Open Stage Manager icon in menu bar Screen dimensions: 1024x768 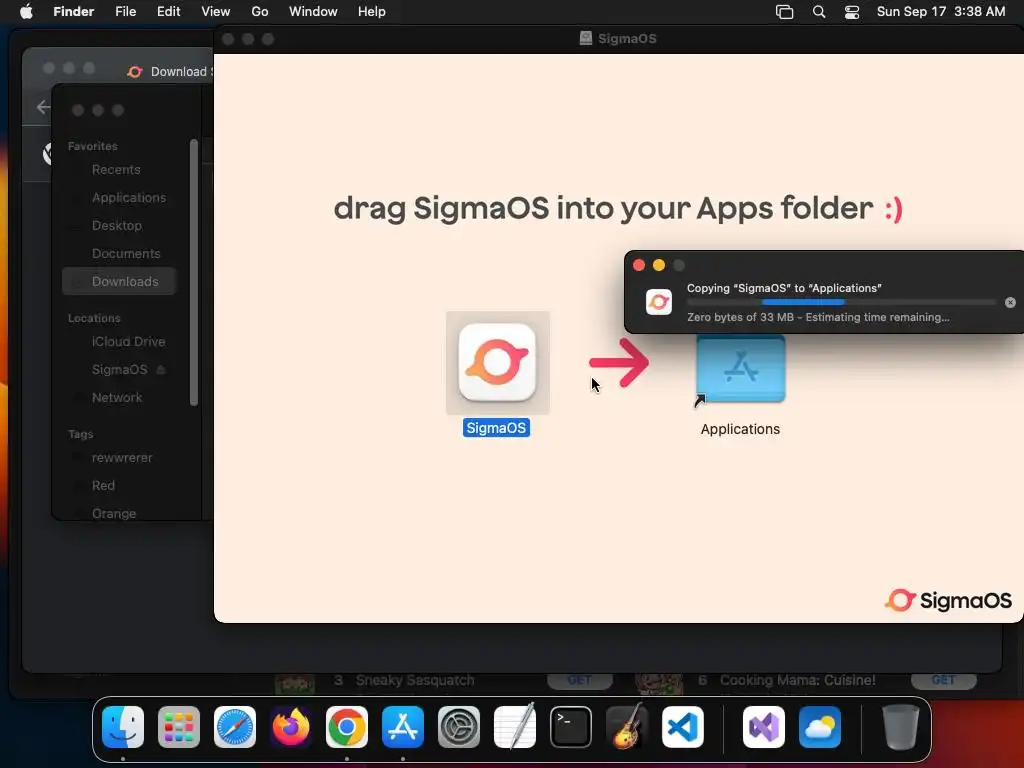tap(784, 12)
